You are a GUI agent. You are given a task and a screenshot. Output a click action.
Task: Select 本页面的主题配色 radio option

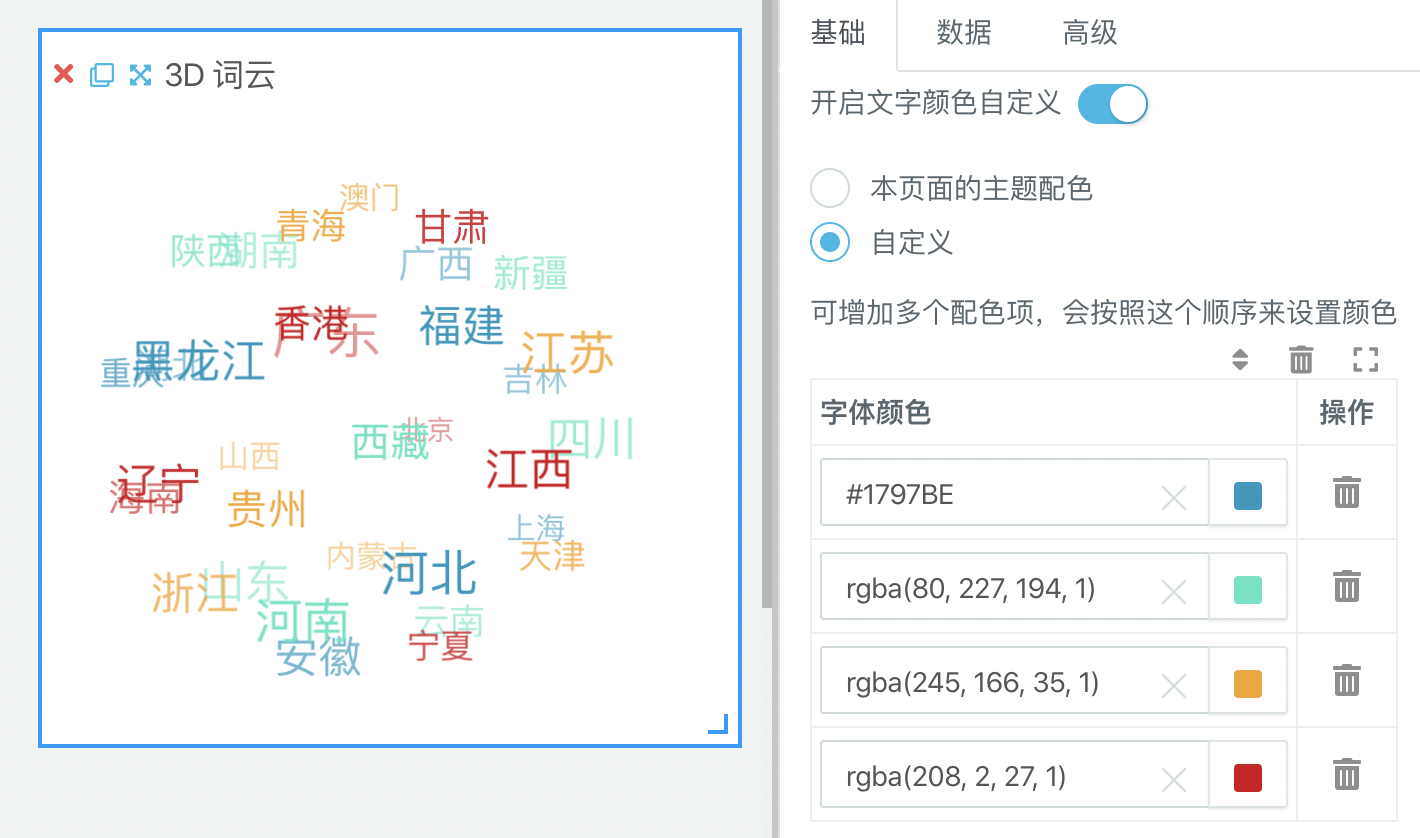(830, 188)
